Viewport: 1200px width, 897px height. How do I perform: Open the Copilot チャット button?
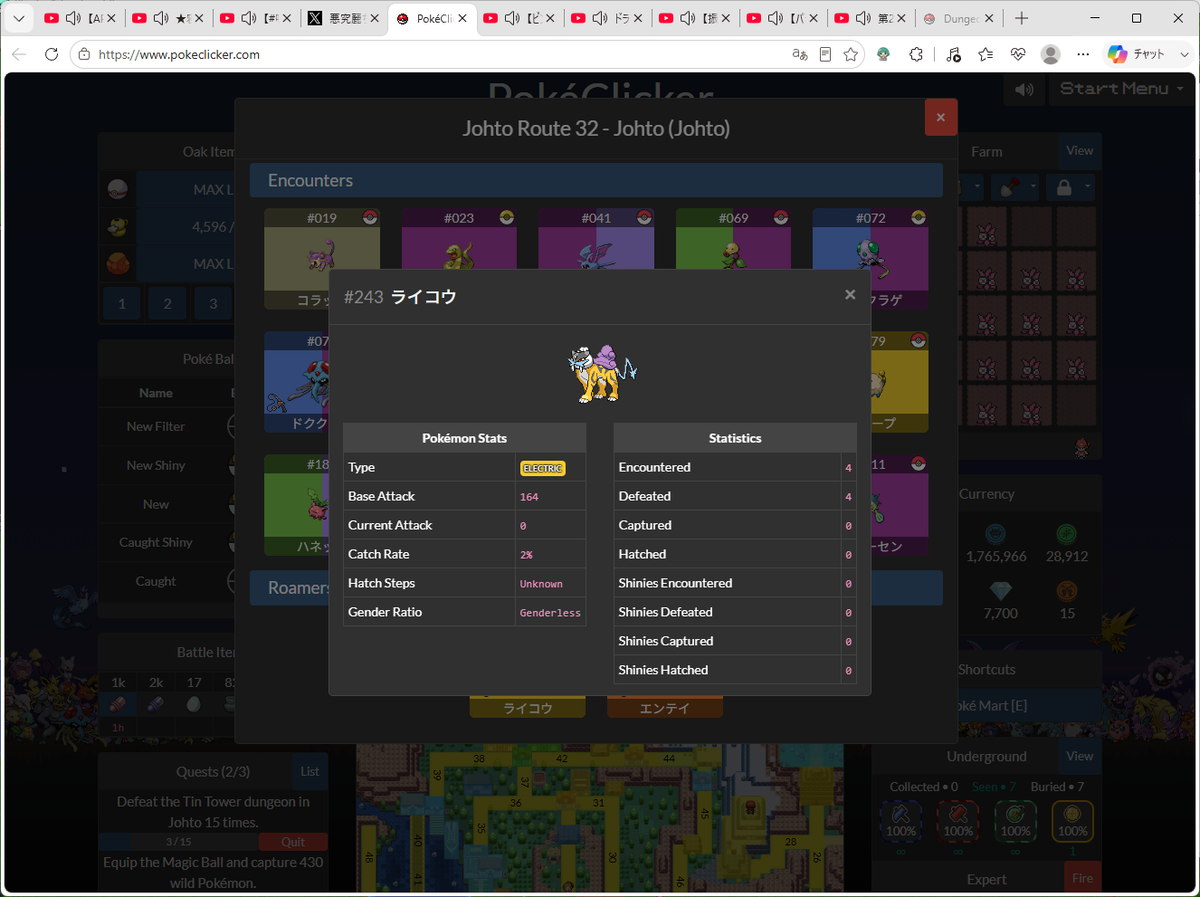pos(1136,54)
